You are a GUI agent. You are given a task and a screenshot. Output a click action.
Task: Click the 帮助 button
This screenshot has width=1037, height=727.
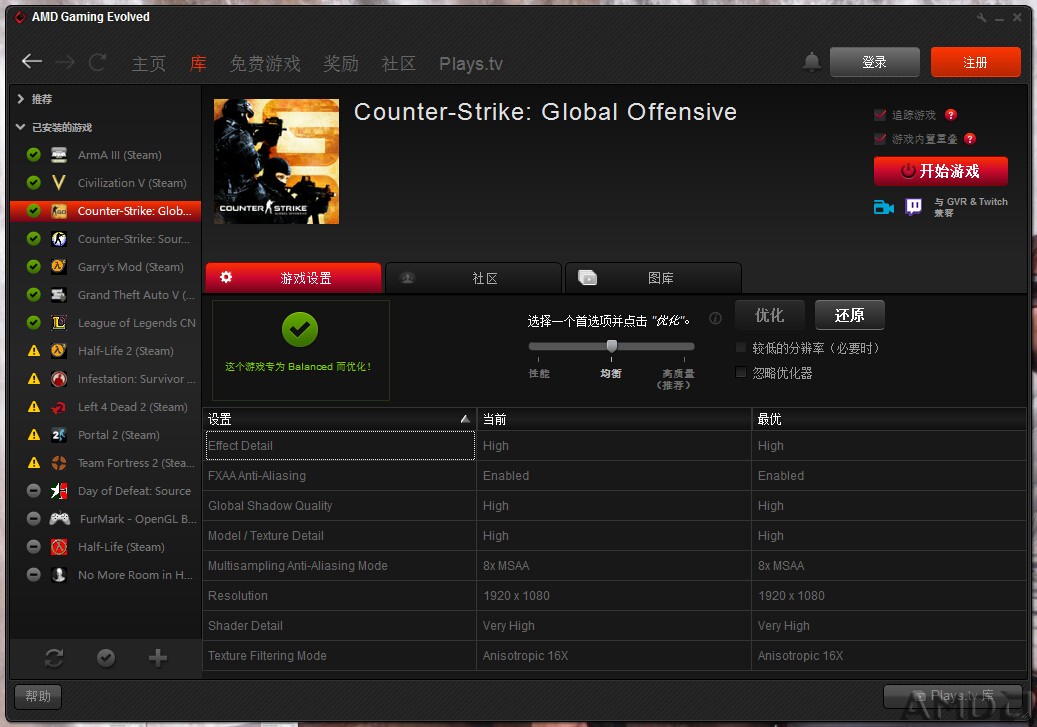(38, 696)
